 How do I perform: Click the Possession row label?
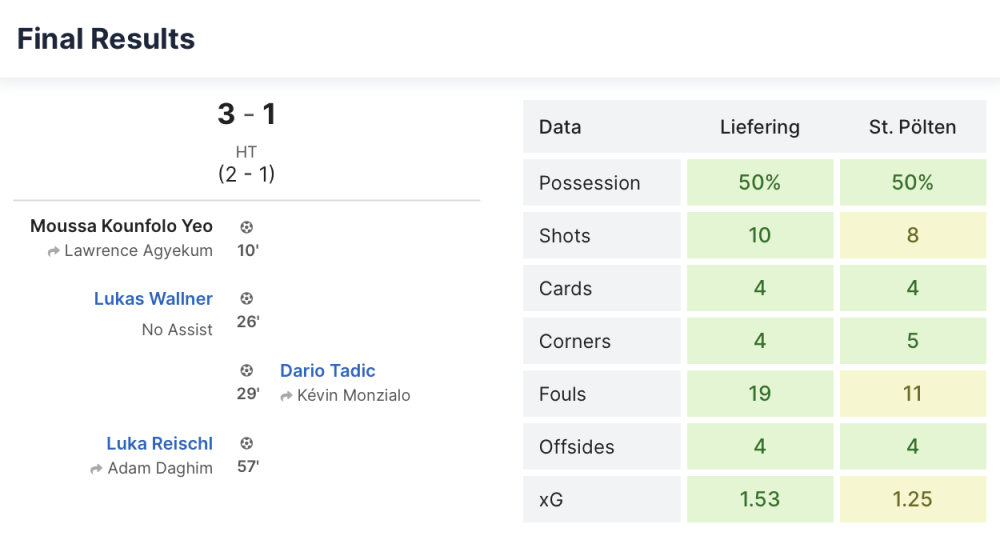click(x=589, y=183)
